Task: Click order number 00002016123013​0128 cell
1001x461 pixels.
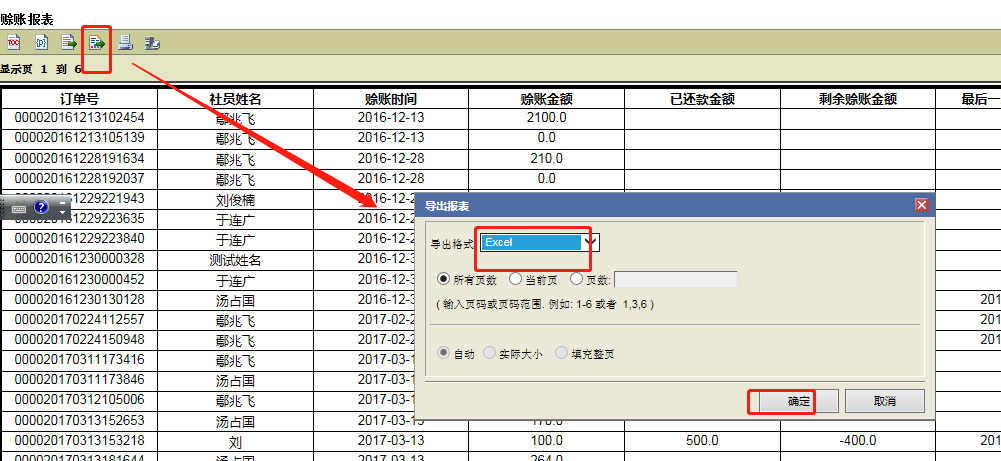Action: [79, 299]
